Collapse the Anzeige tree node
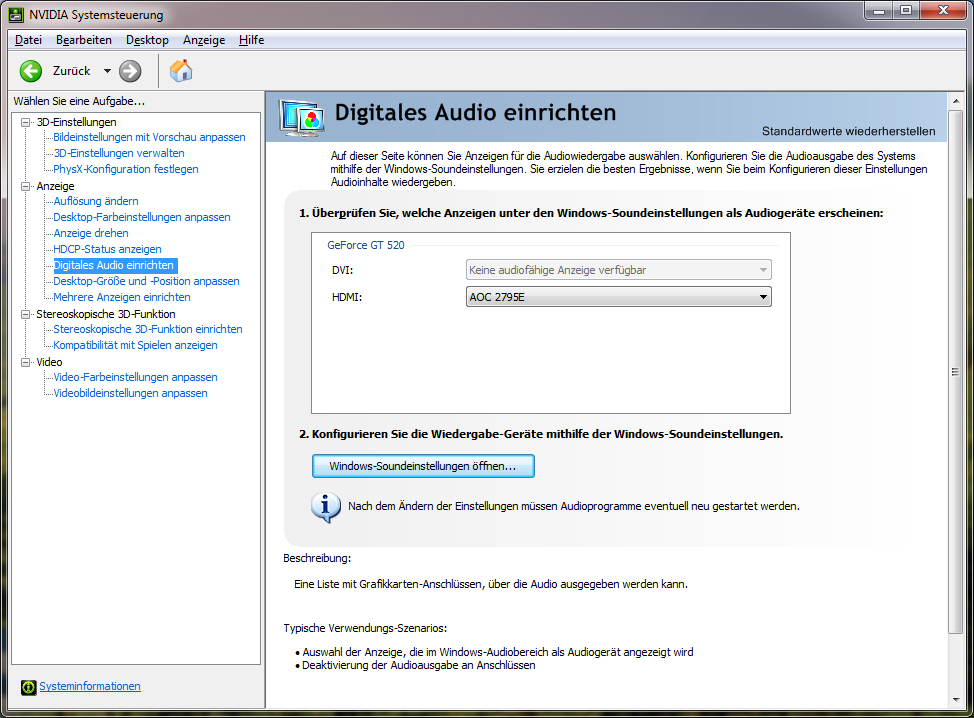974x718 pixels. coord(25,186)
